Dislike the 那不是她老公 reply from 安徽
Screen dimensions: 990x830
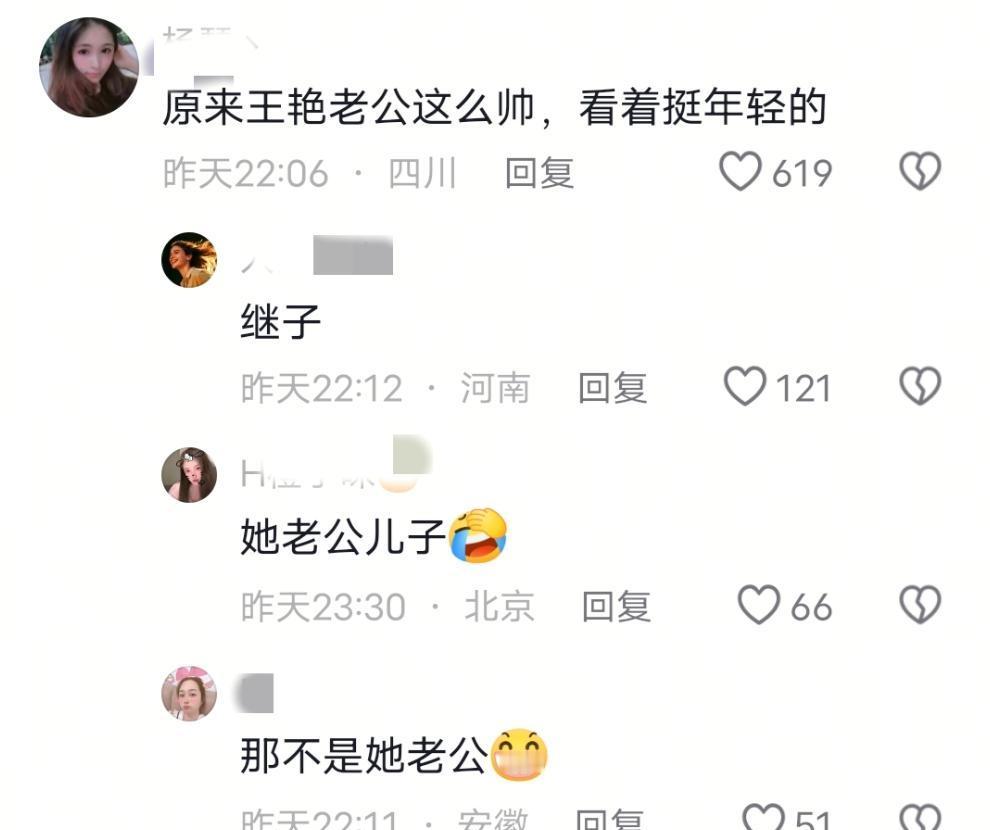920,817
